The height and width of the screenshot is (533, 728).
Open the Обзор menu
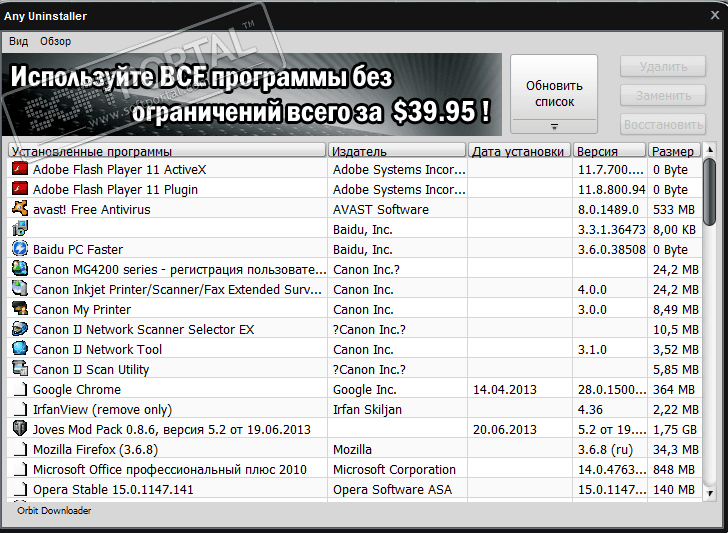click(x=55, y=41)
